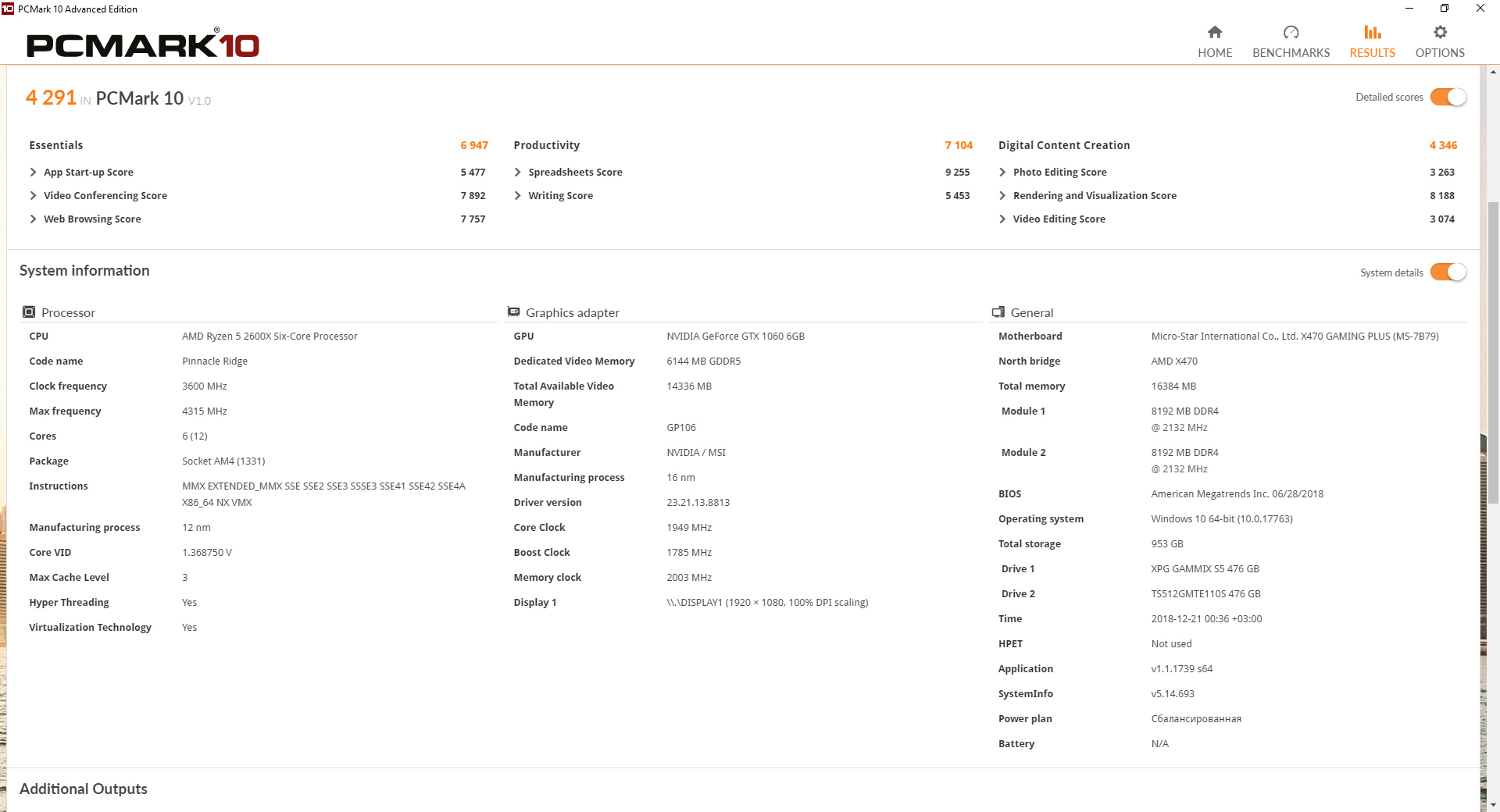Click the Productivity score 7 104

click(x=959, y=145)
